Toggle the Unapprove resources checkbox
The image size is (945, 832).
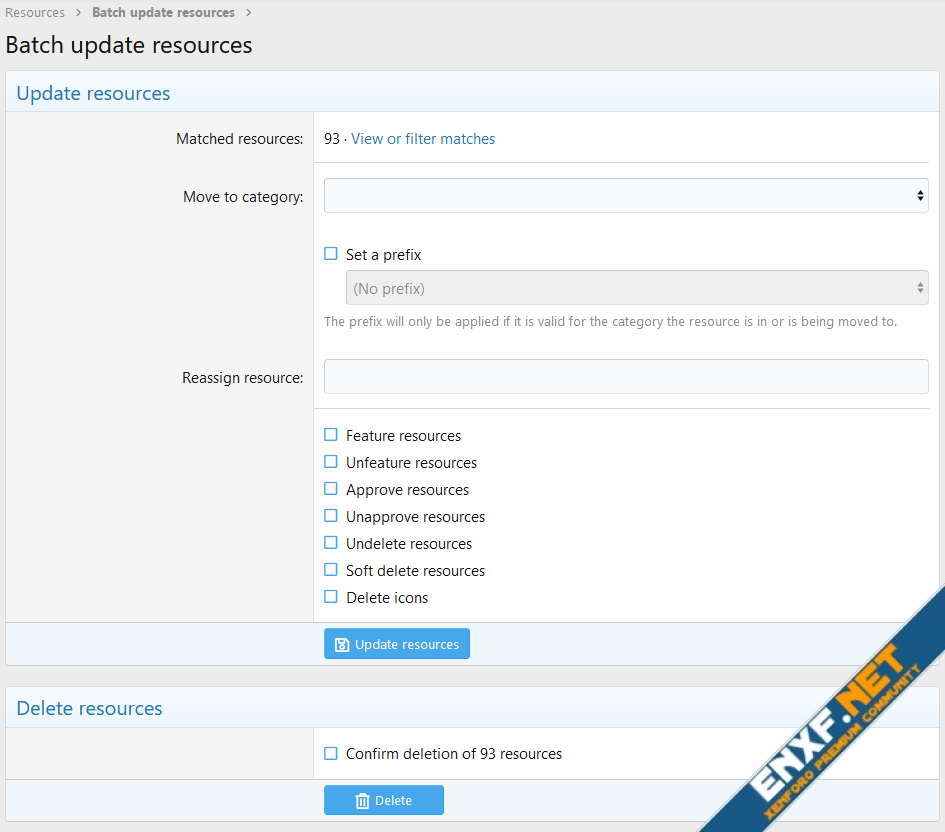[331, 516]
